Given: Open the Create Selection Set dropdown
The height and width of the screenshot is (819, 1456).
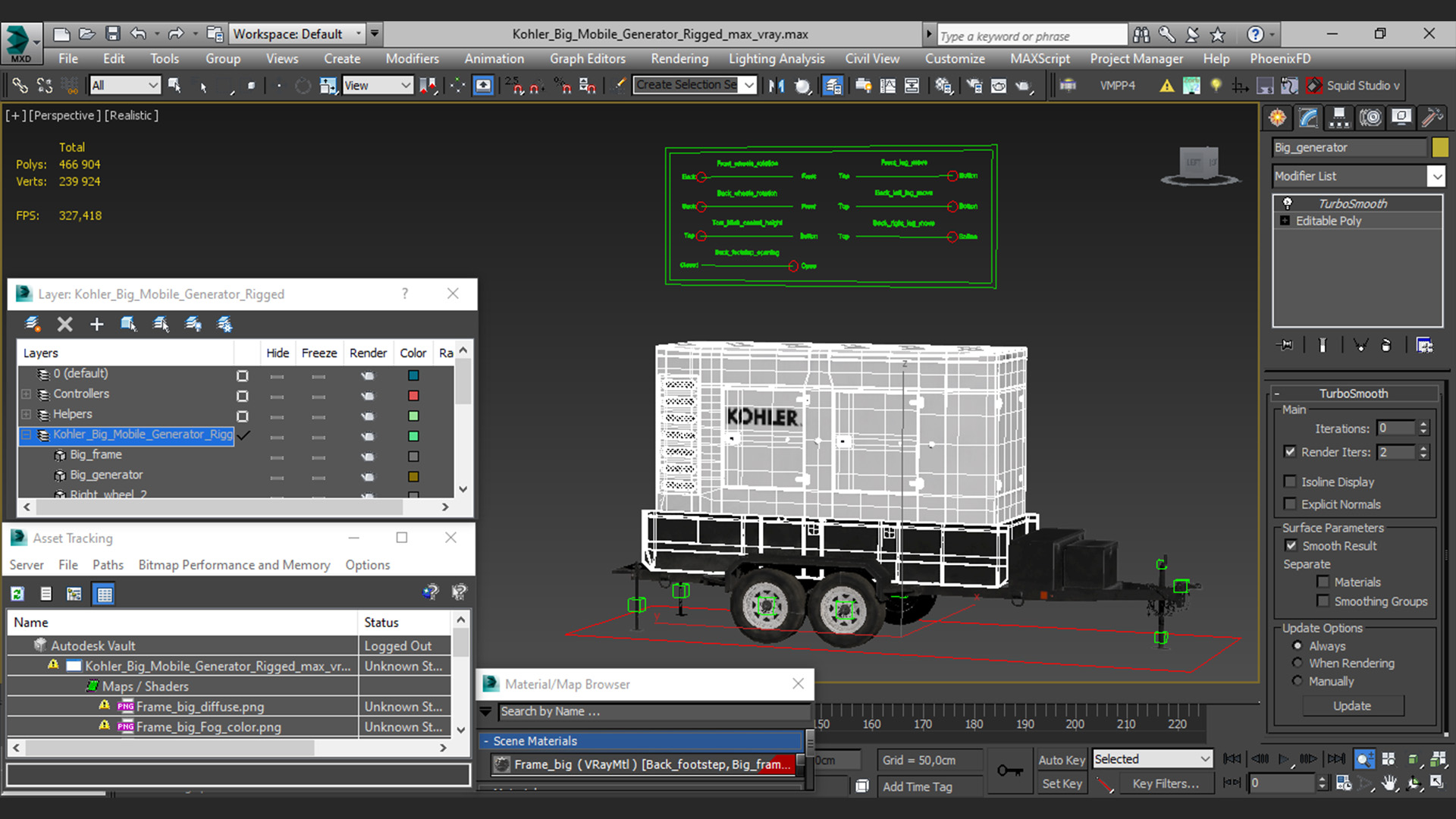Looking at the screenshot, I should (749, 85).
